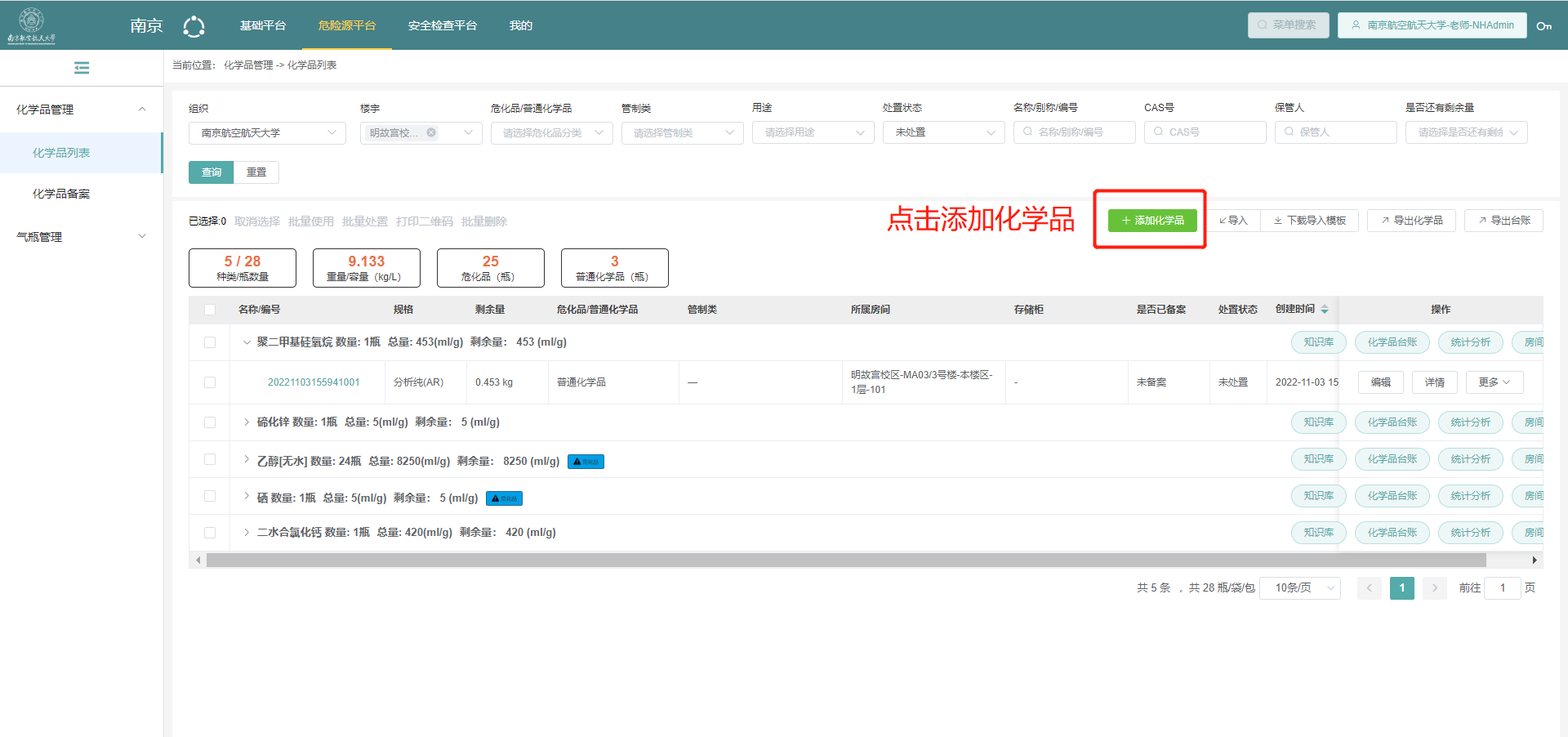Click the 添加化学品 button

point(1152,221)
